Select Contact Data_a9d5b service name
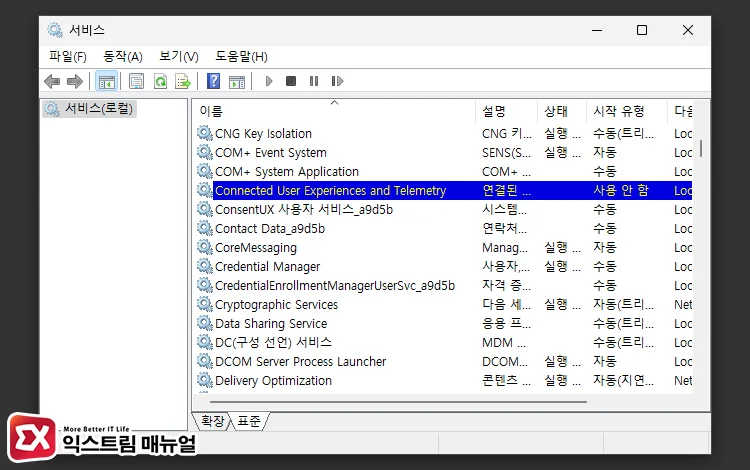750x470 pixels. point(270,229)
